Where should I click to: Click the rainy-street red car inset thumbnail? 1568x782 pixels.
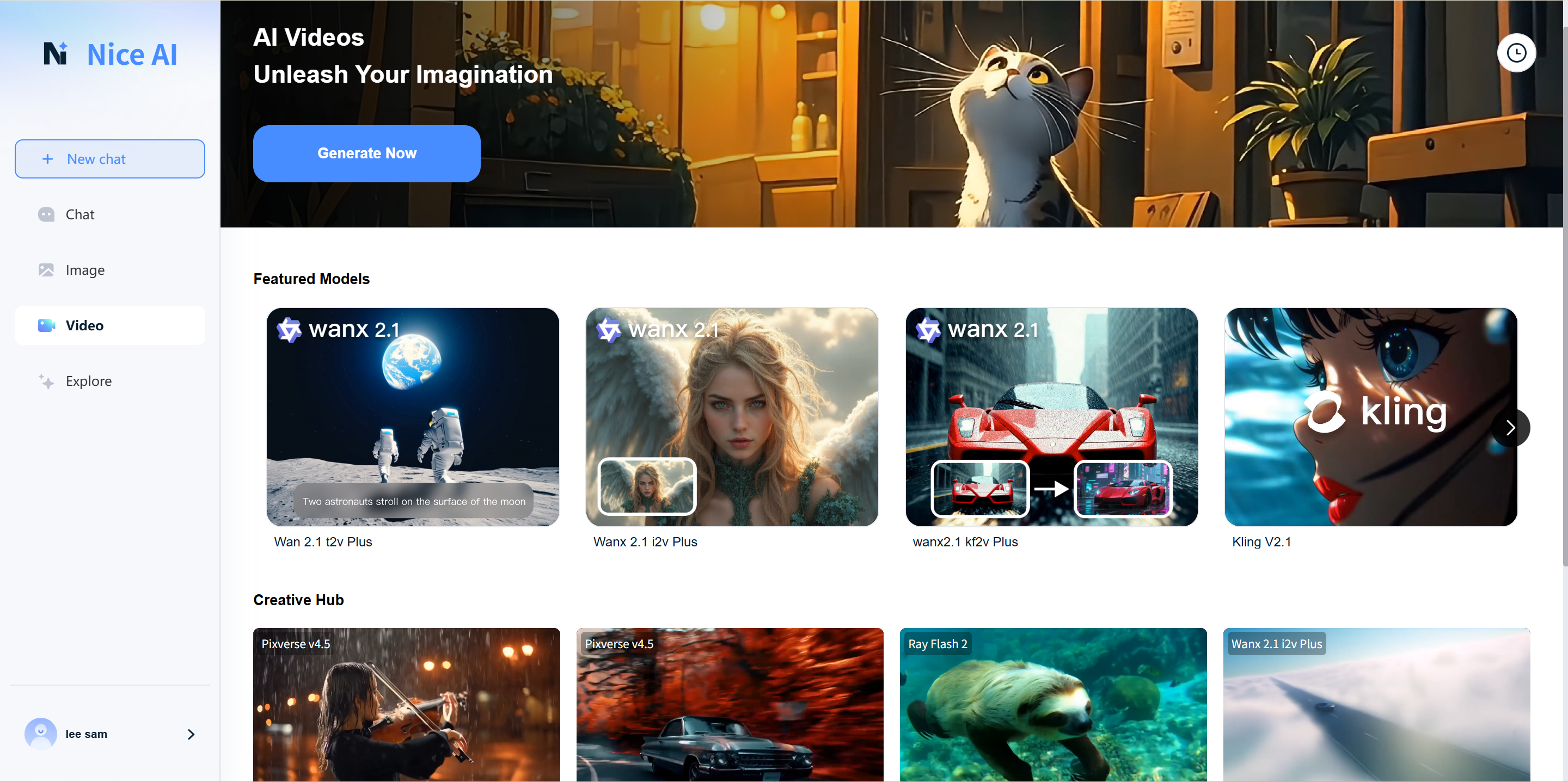(x=981, y=489)
